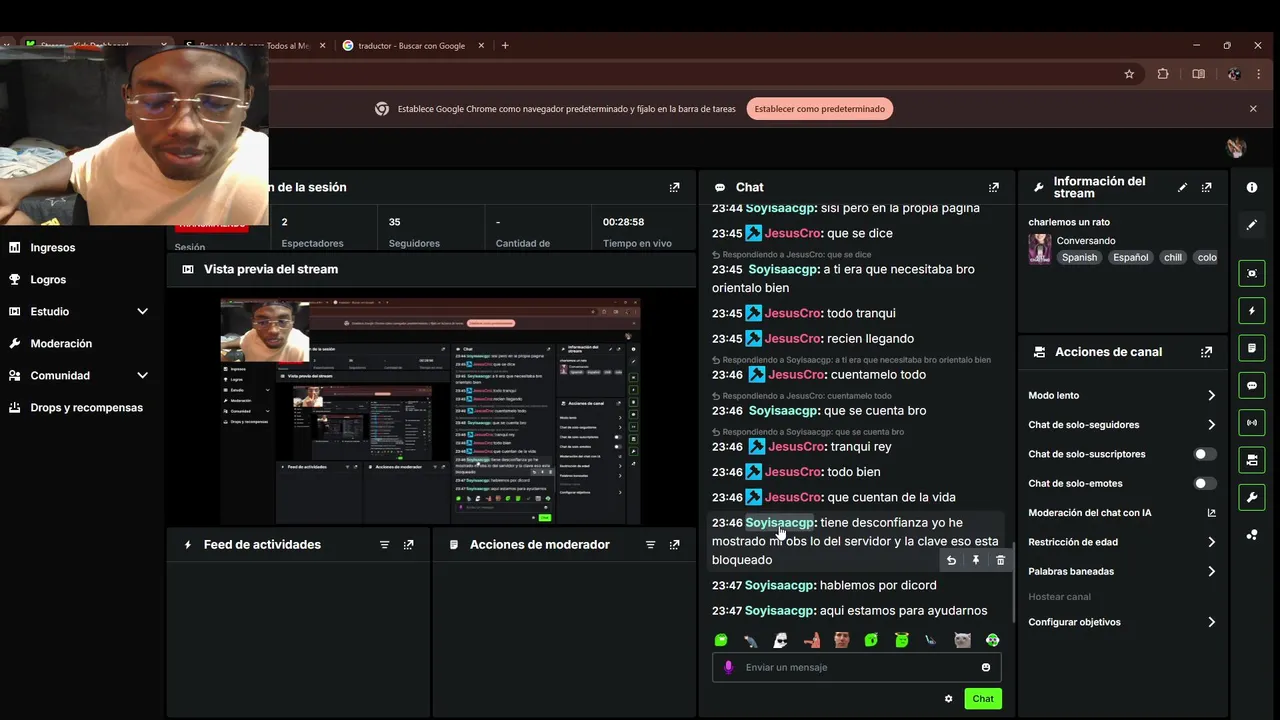This screenshot has width=1280, height=720.
Task: Open filter for Feed de actividades
Action: pyautogui.click(x=384, y=545)
